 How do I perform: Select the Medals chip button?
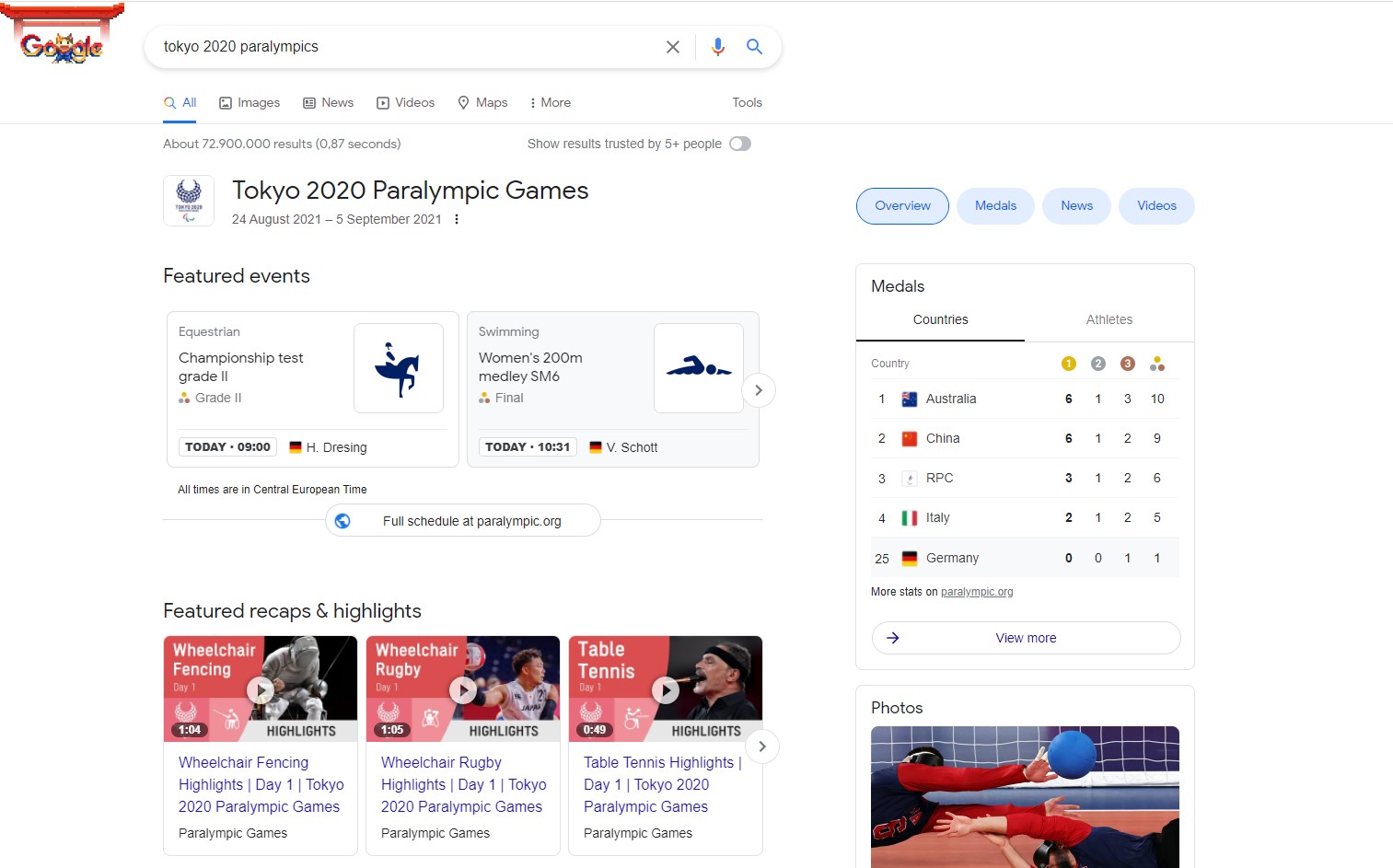[x=995, y=205]
